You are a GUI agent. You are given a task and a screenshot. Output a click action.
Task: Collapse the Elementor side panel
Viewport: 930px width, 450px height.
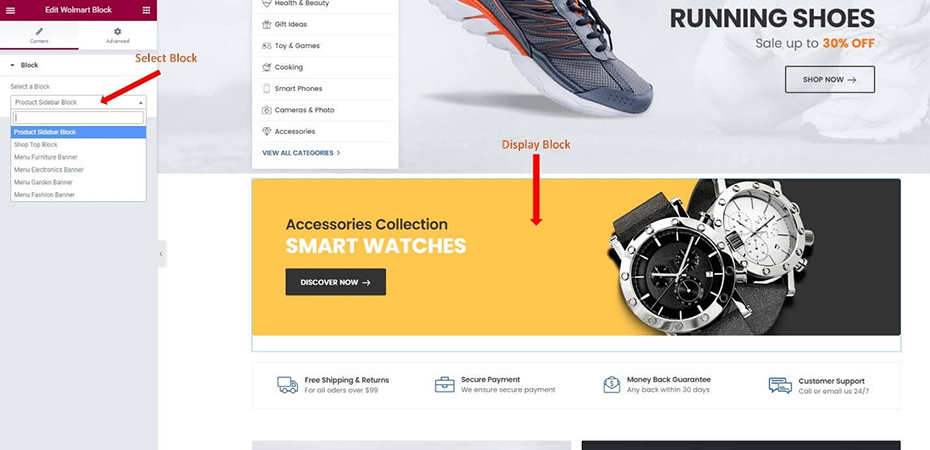click(161, 254)
